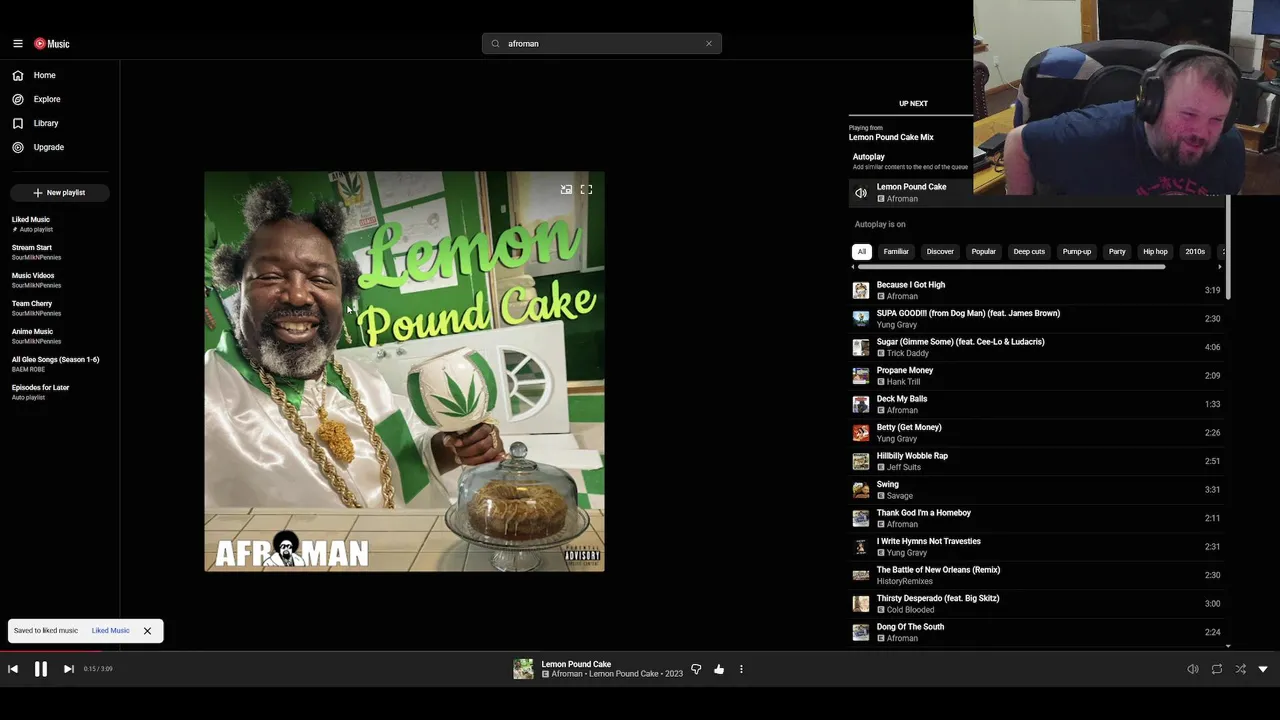Screen dimensions: 1280x720
Task: Play I Write Hymns Not Travesties
Action: coord(1036,547)
